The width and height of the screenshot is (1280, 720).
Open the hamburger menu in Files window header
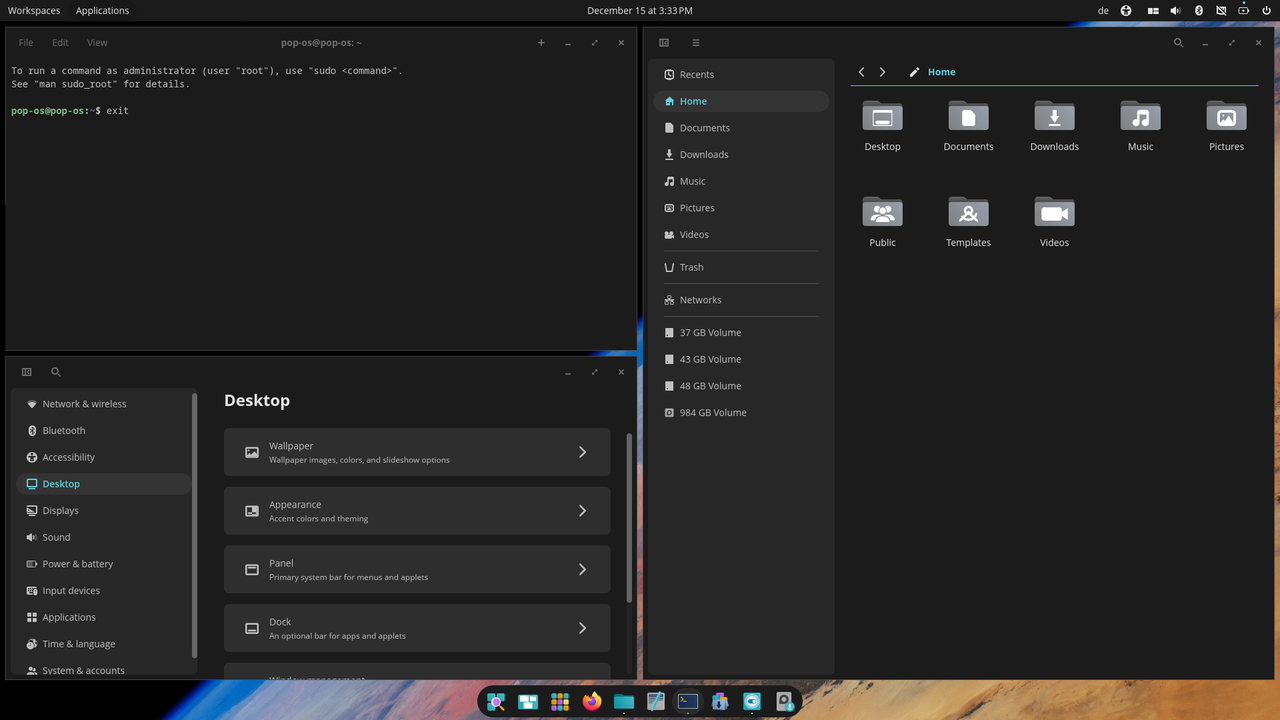(696, 43)
